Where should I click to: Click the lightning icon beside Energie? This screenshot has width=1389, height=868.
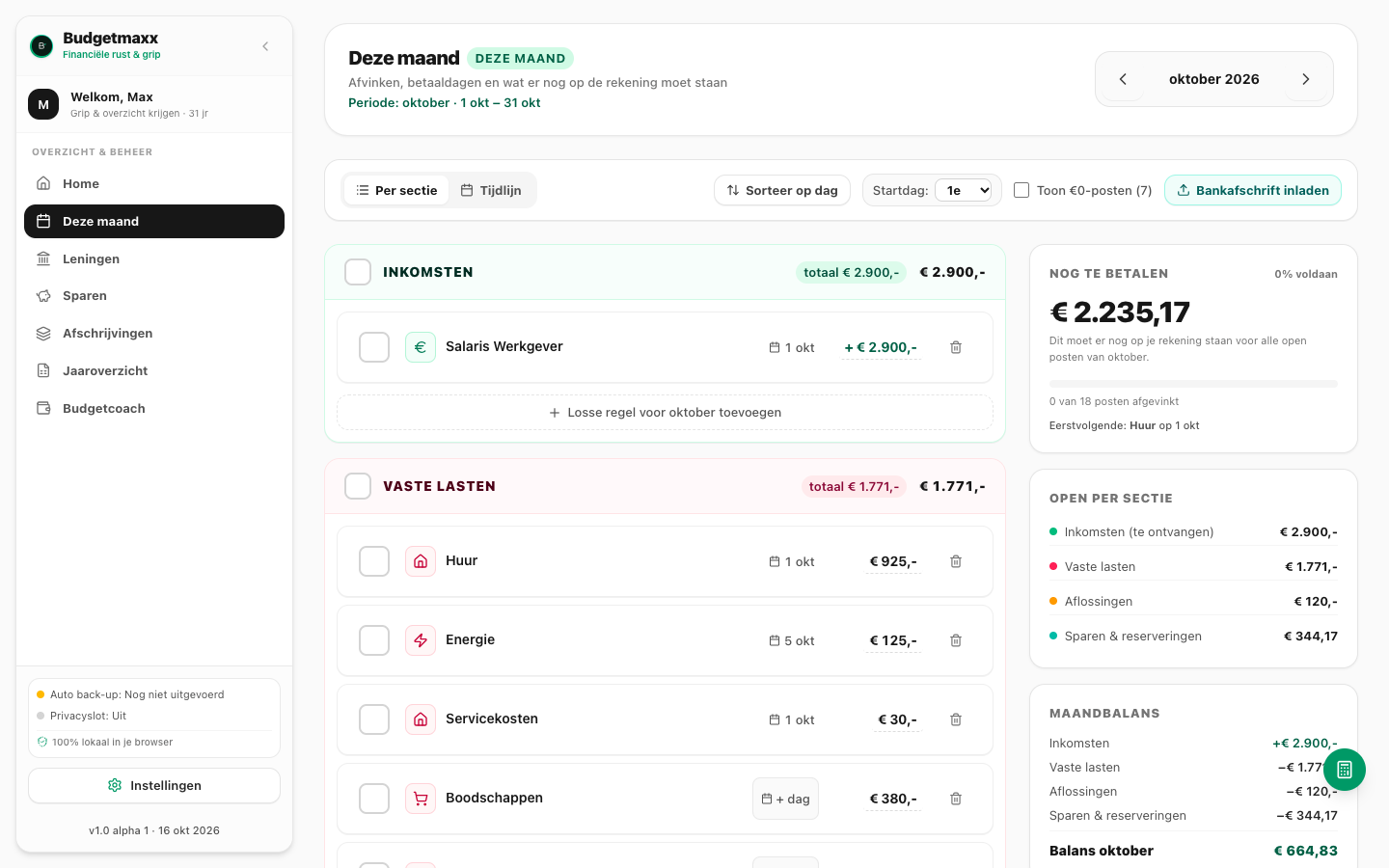(421, 640)
